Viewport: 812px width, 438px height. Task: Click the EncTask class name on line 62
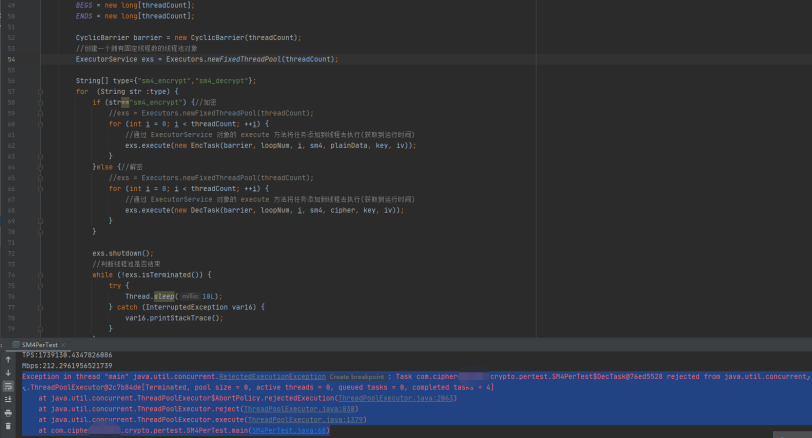pos(205,145)
